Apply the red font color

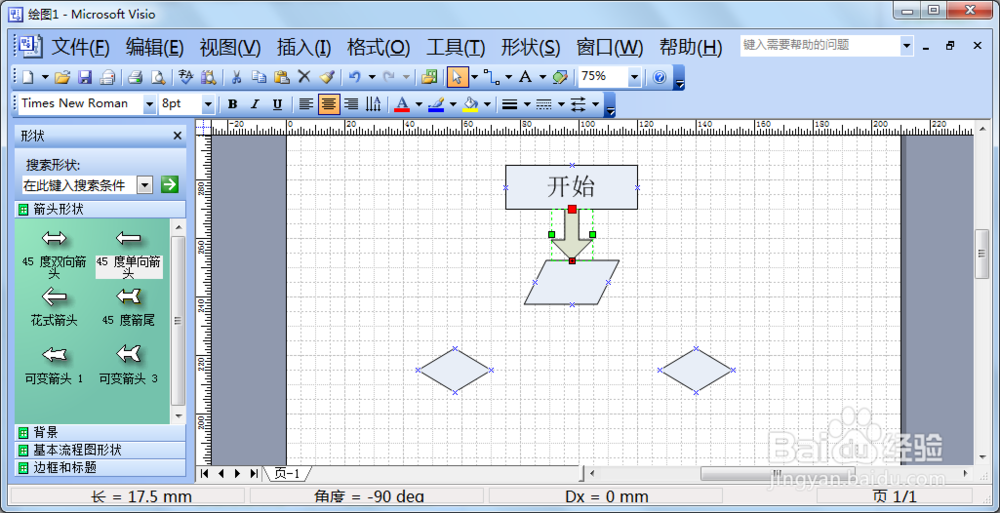pos(402,104)
